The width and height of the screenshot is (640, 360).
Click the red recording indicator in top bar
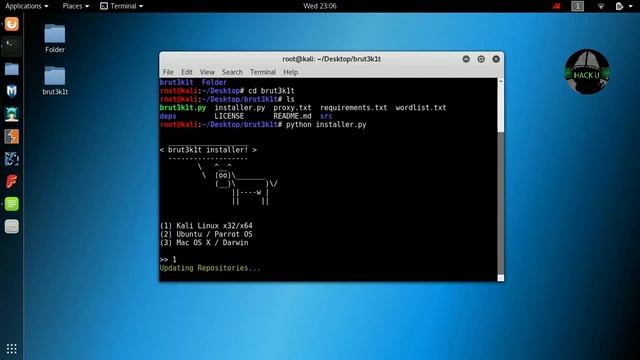[x=556, y=6]
